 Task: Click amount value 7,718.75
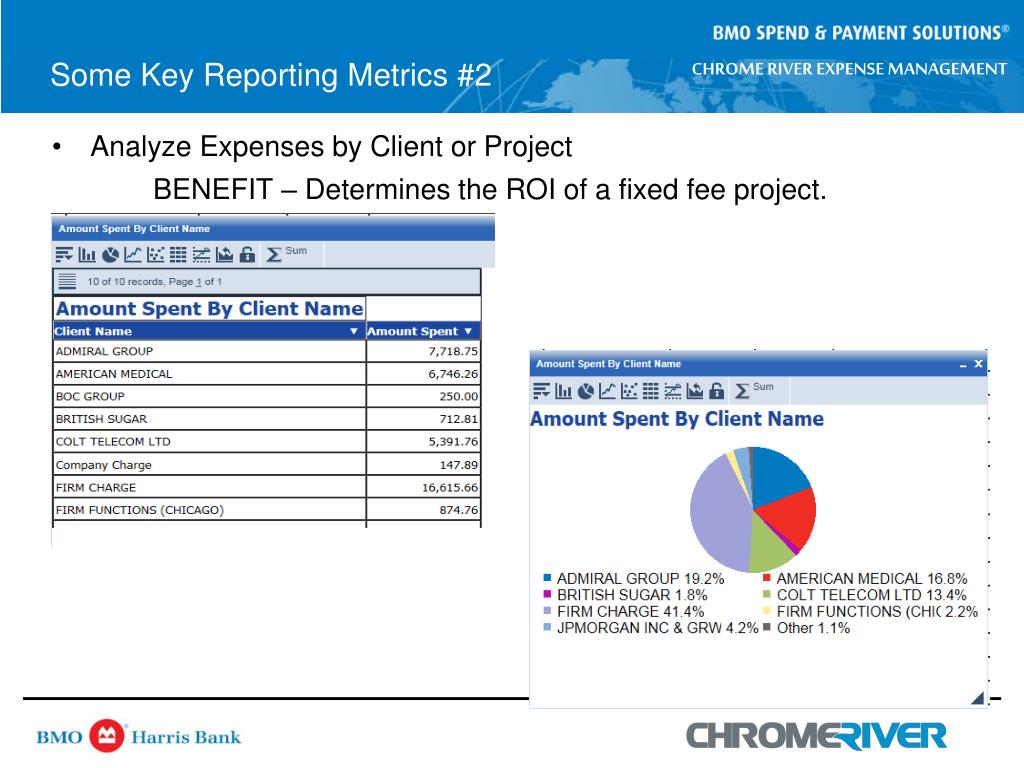click(453, 351)
